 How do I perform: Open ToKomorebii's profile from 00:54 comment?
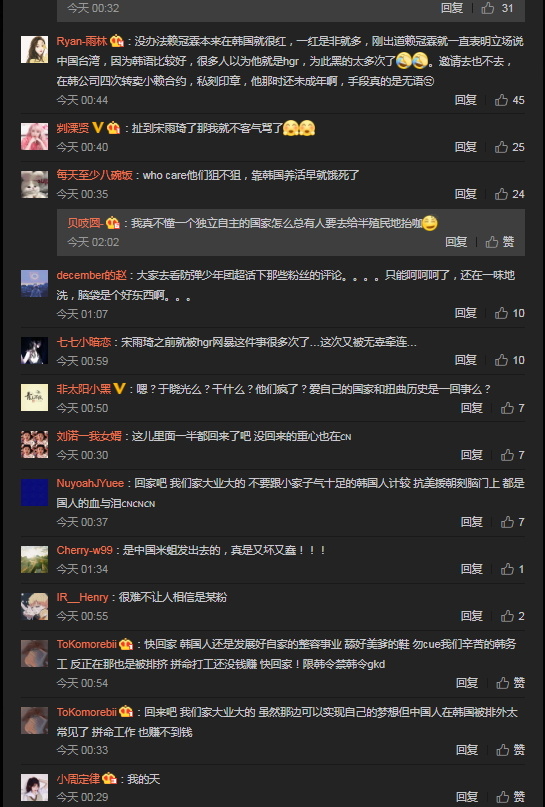(86, 644)
